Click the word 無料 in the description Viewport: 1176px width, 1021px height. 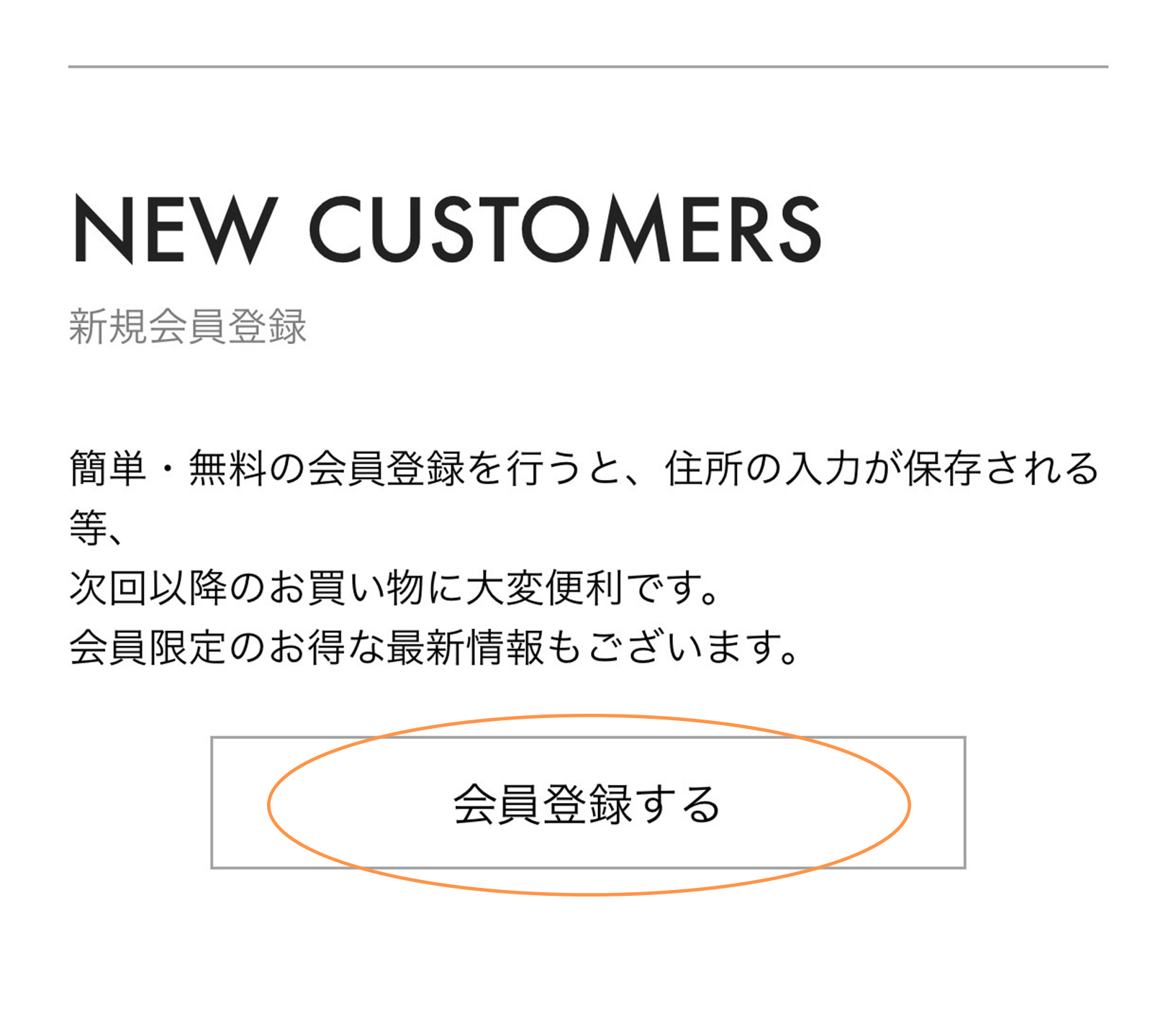227,468
